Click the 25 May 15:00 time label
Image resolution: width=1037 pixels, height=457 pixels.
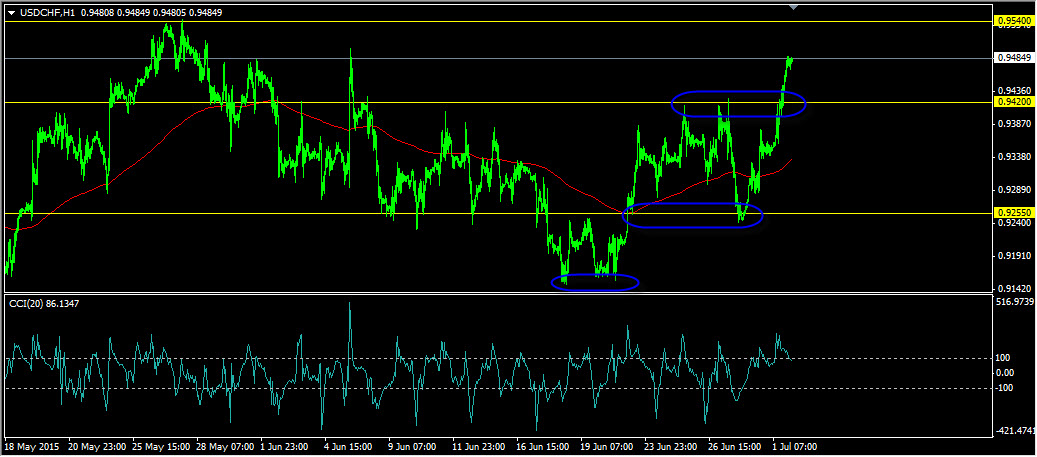[161, 447]
